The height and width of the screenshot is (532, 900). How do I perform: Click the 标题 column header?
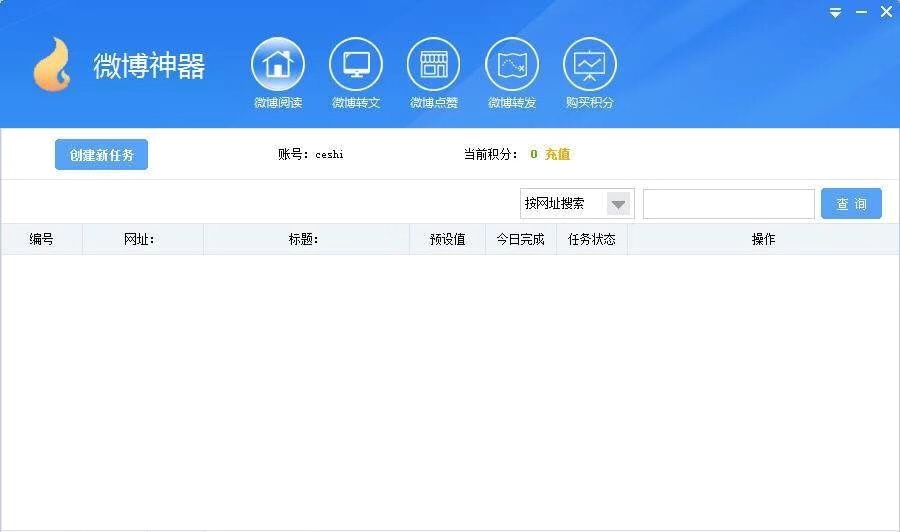[x=306, y=239]
